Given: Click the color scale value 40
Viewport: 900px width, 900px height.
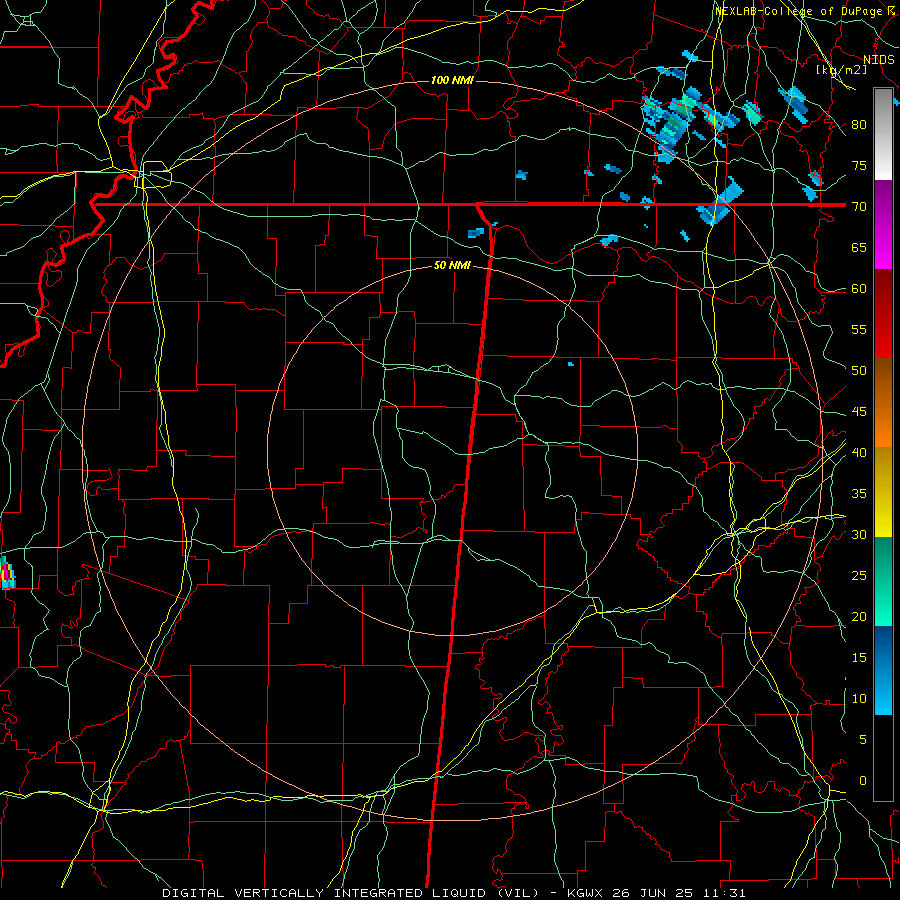Looking at the screenshot, I should pos(859,452).
